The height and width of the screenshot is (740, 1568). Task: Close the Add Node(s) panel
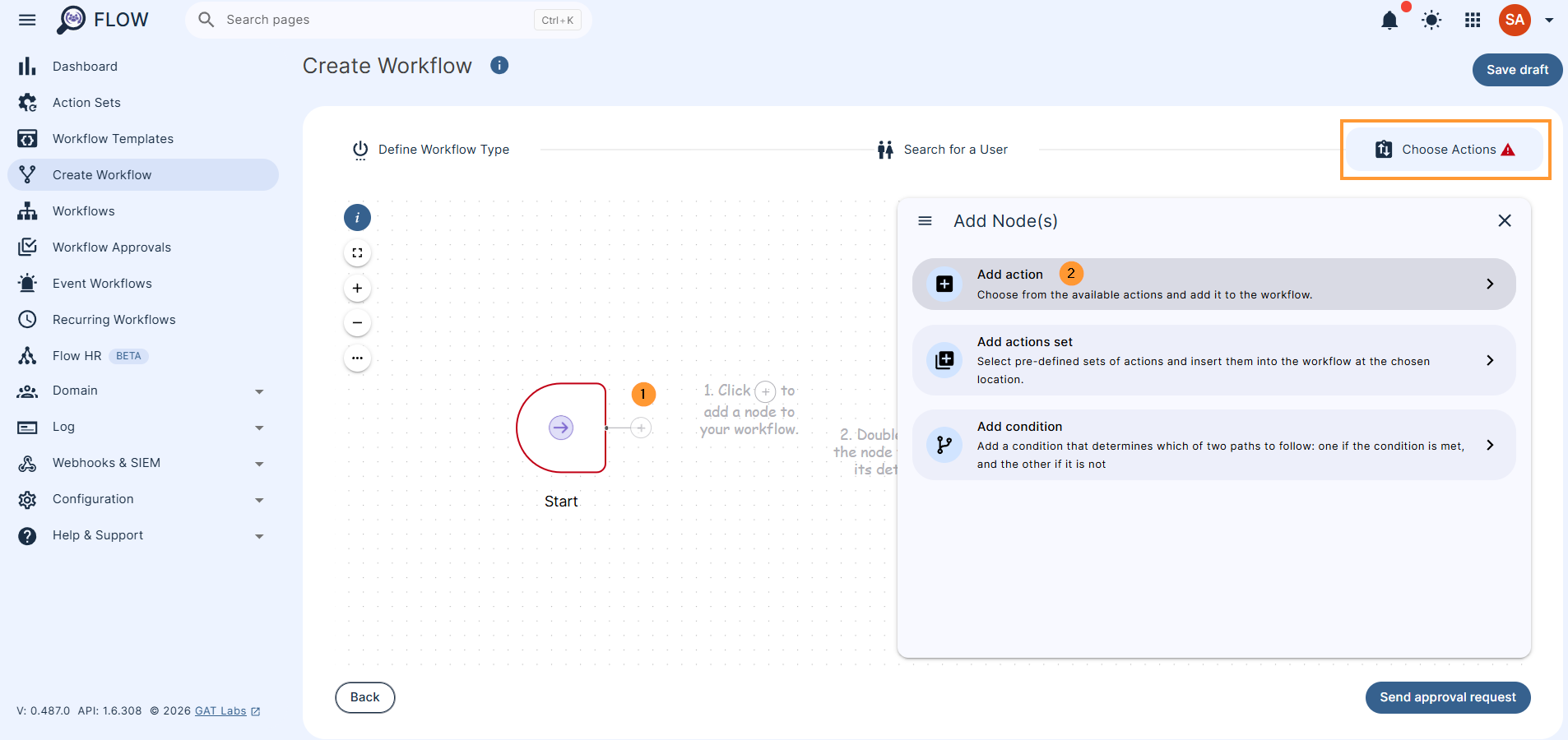[1505, 220]
